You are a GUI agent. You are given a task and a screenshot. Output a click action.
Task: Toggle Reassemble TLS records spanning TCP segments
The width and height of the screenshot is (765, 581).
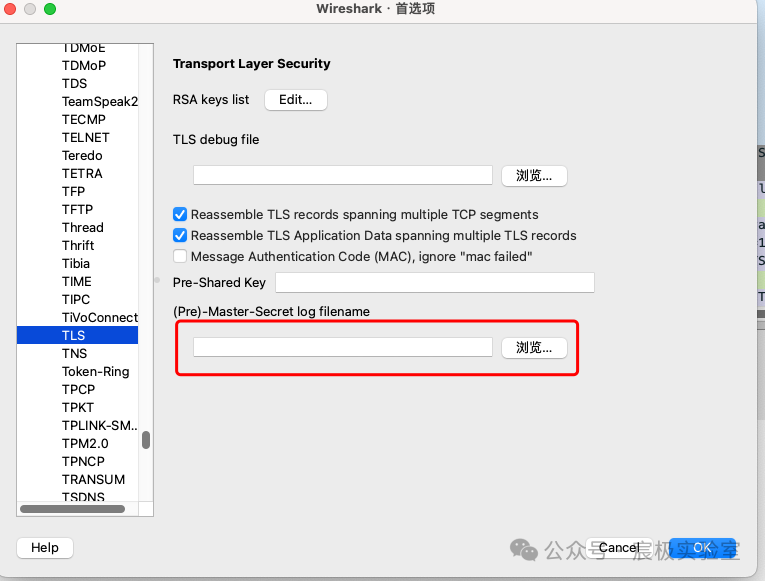tap(180, 215)
